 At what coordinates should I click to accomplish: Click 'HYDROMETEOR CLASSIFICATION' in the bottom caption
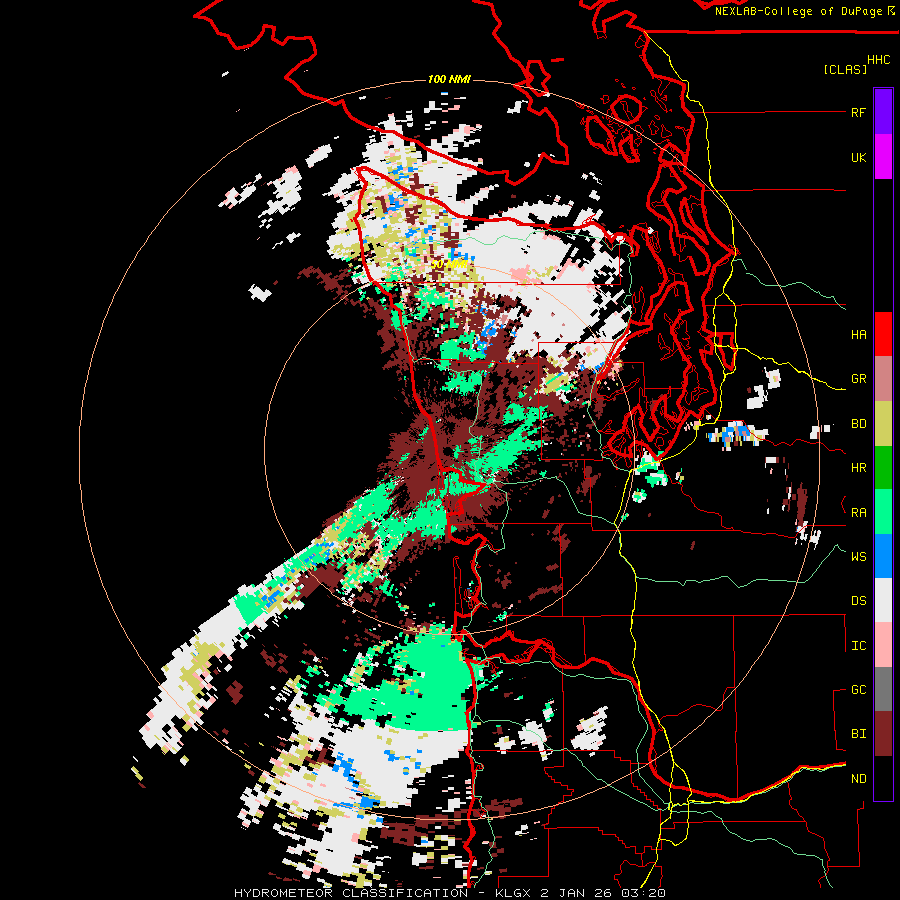pos(351,893)
